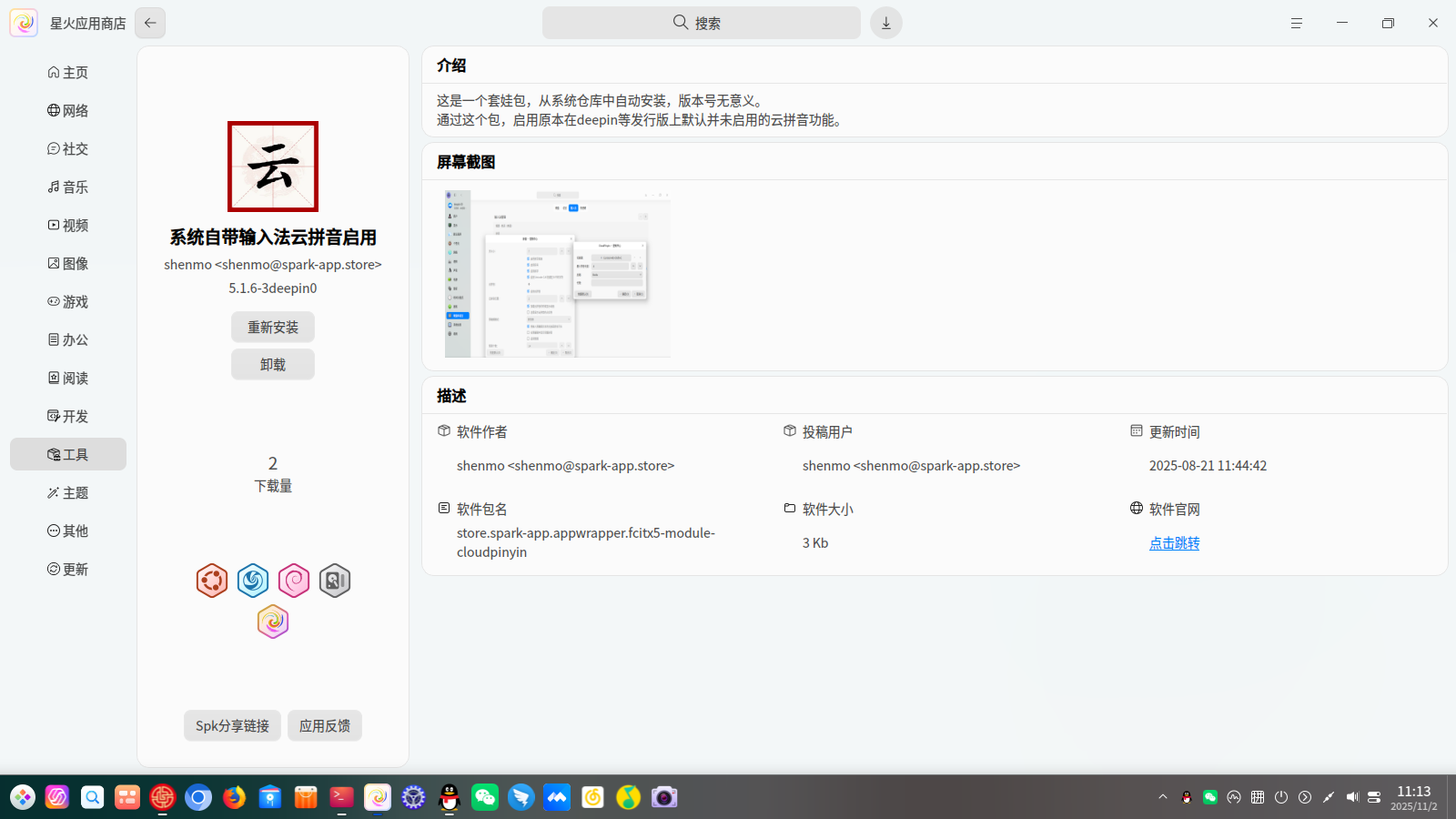
Task: Open the terminal from the taskbar
Action: (x=341, y=797)
